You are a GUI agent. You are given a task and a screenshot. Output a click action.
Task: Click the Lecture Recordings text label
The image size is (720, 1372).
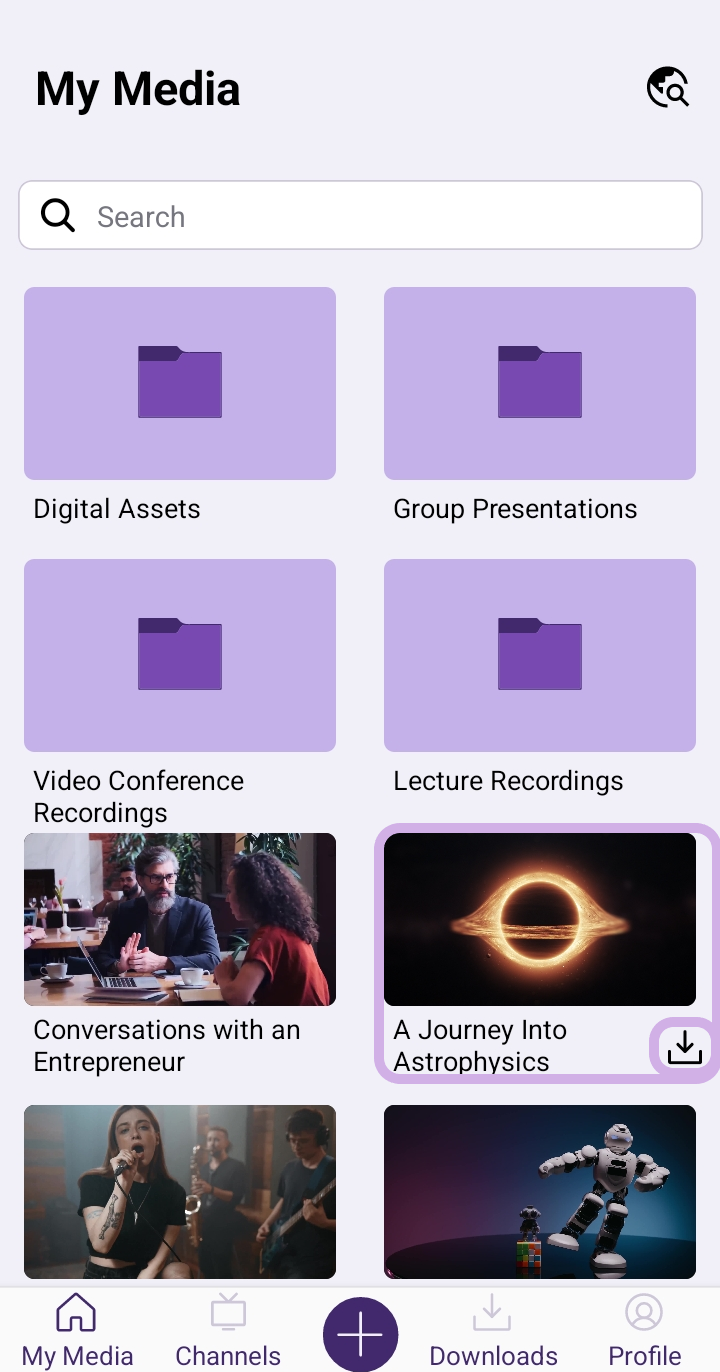click(x=508, y=781)
